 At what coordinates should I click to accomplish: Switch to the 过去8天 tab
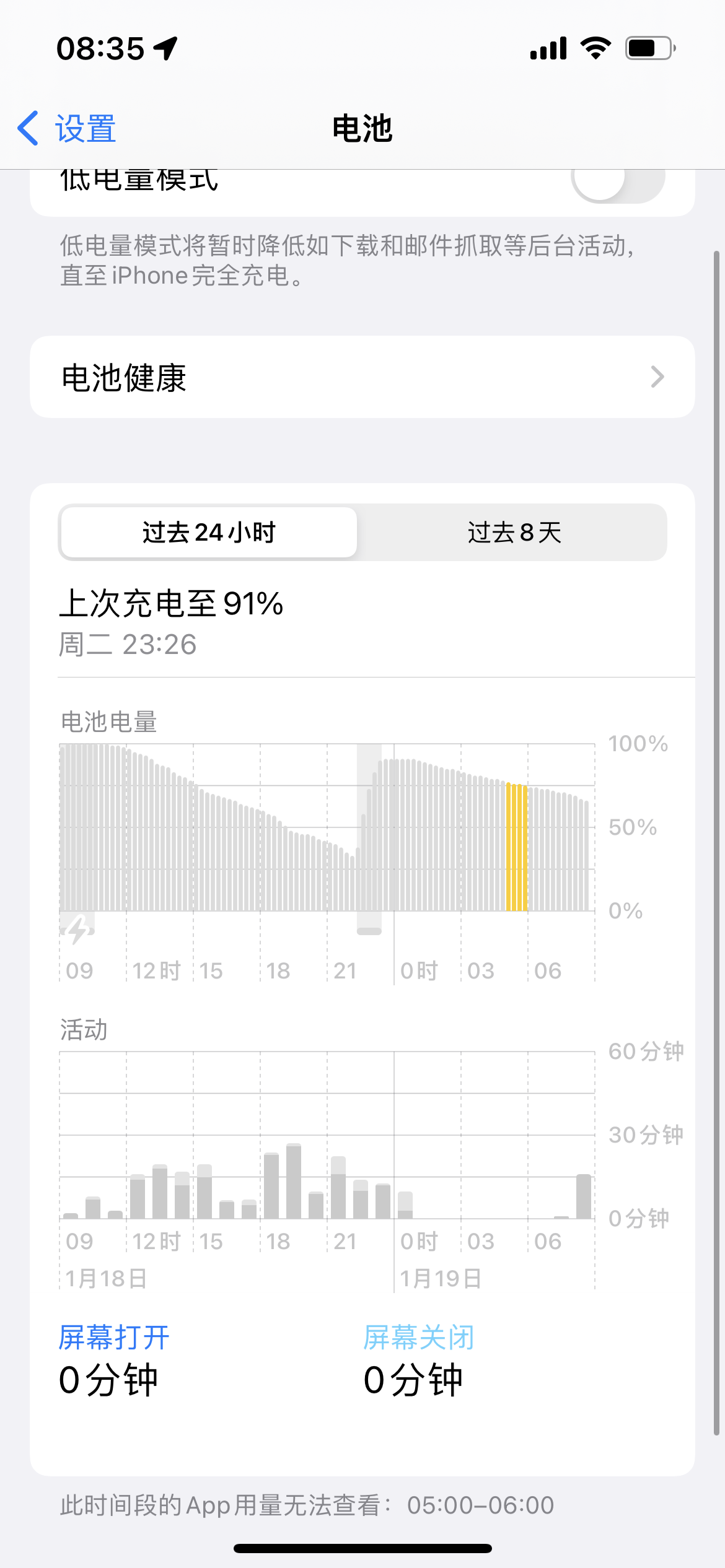coord(514,533)
